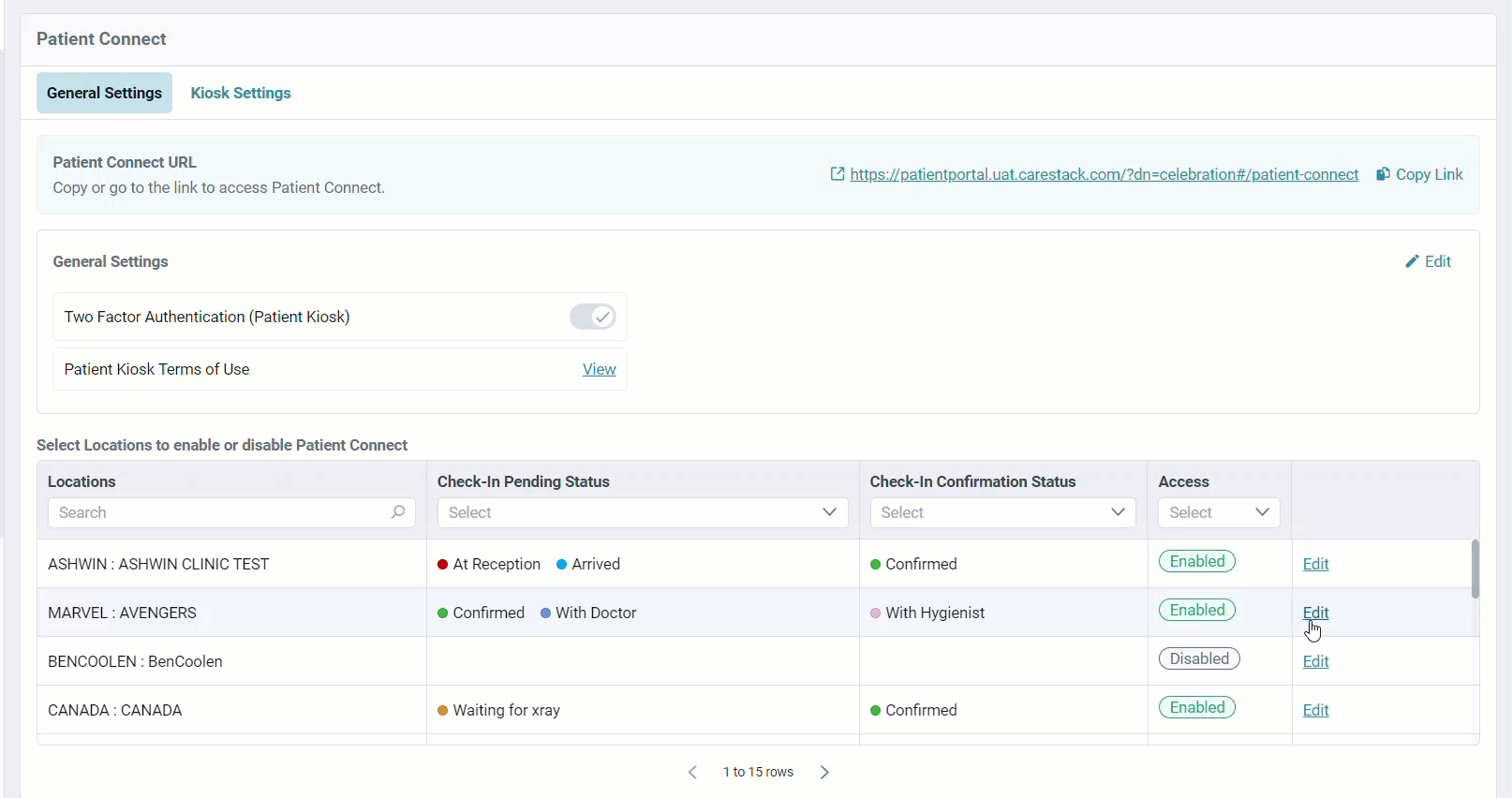Switch to the Kiosk Settings tab
Viewport: 1512px width, 798px height.
(241, 93)
